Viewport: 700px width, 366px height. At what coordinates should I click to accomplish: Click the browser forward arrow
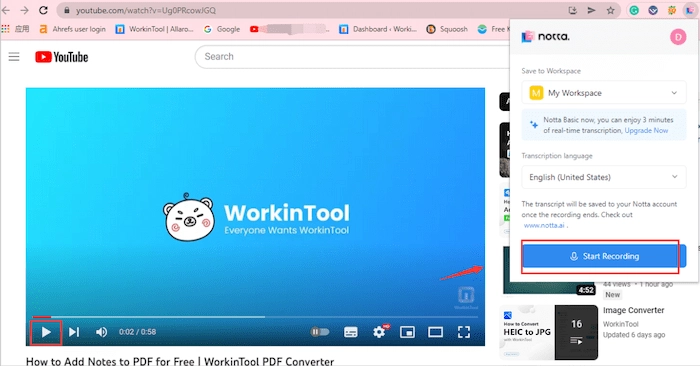point(24,10)
